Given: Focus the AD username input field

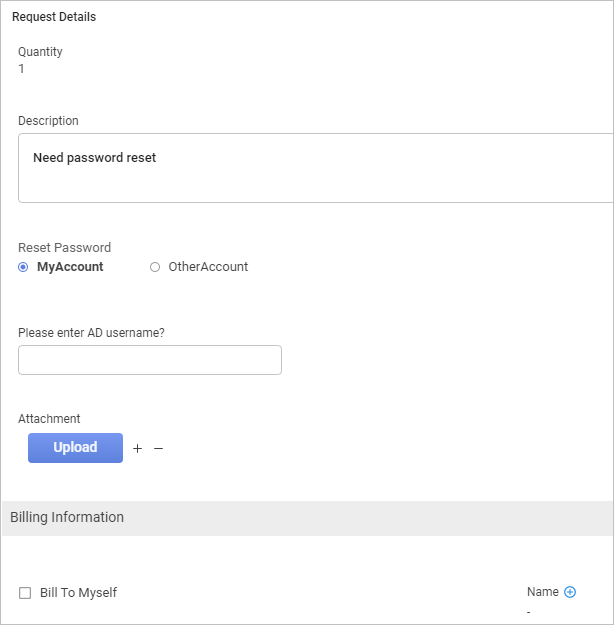Looking at the screenshot, I should tap(150, 360).
